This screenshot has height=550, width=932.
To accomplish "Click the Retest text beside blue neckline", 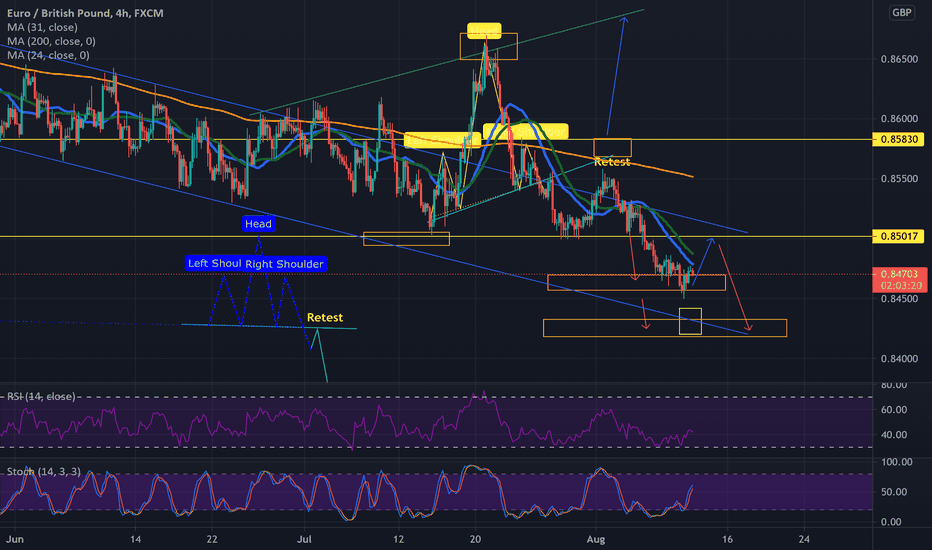I will (x=325, y=318).
